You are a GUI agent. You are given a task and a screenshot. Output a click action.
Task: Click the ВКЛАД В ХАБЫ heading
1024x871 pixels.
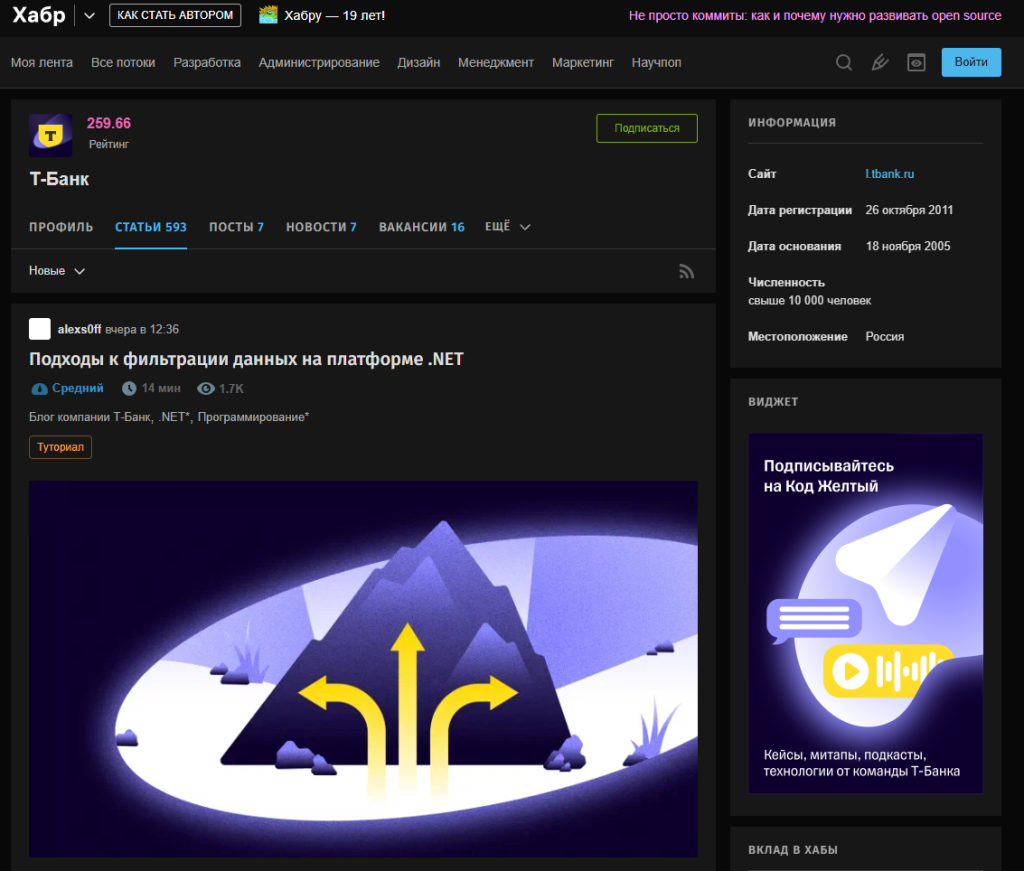[793, 849]
